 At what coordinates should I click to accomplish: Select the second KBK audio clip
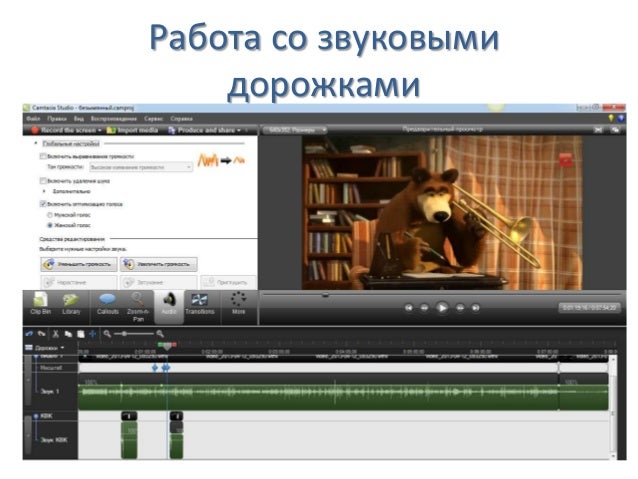pyautogui.click(x=176, y=440)
